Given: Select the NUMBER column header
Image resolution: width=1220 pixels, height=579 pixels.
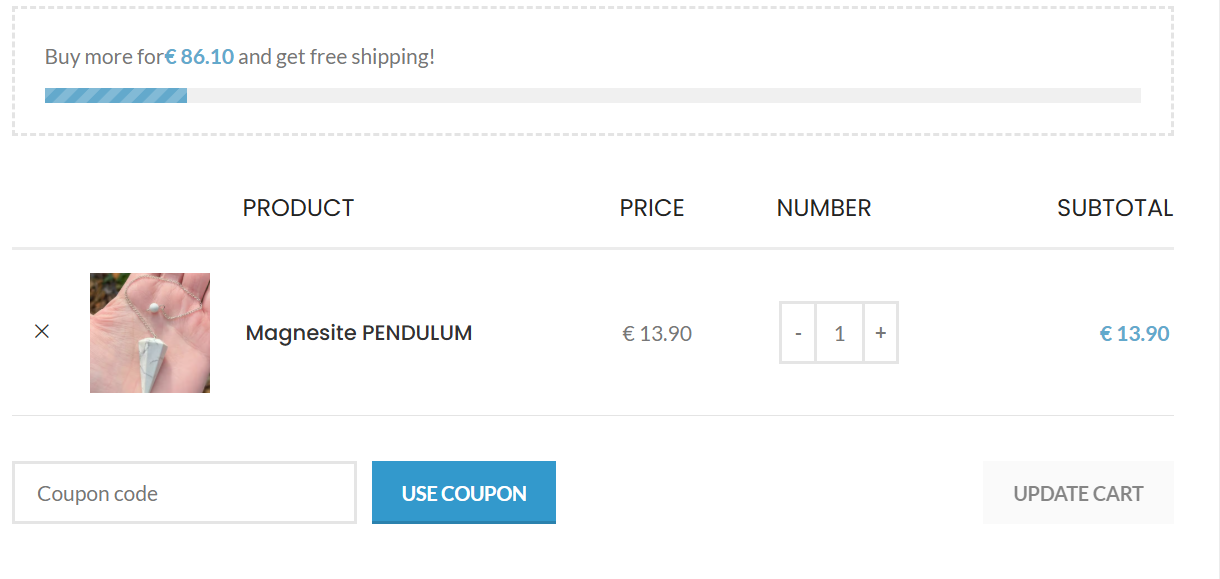Looking at the screenshot, I should 823,208.
